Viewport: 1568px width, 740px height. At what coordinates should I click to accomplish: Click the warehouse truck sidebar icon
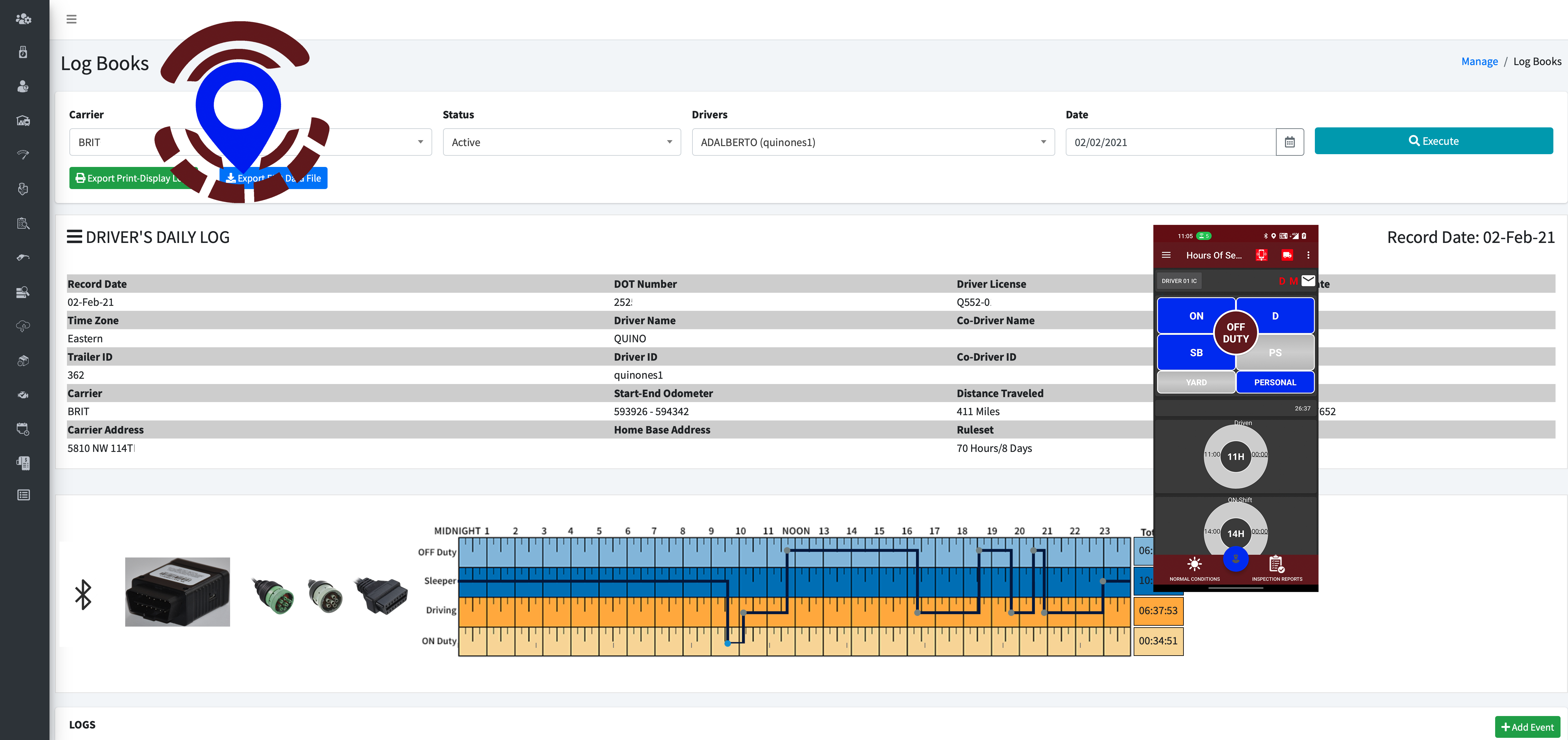(x=23, y=121)
